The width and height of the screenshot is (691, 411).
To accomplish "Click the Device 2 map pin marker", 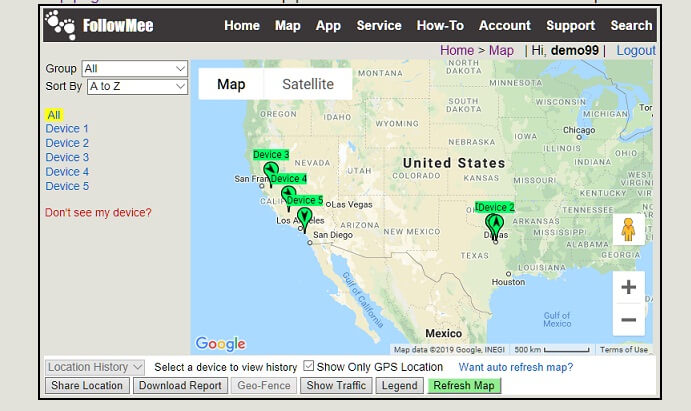I will point(495,226).
